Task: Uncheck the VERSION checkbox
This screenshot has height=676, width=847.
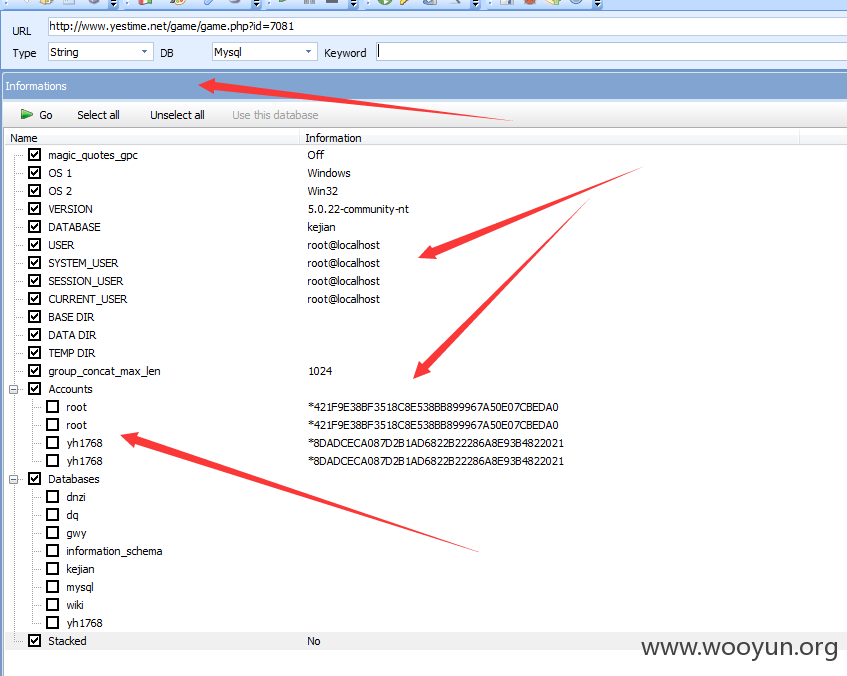Action: coord(35,209)
